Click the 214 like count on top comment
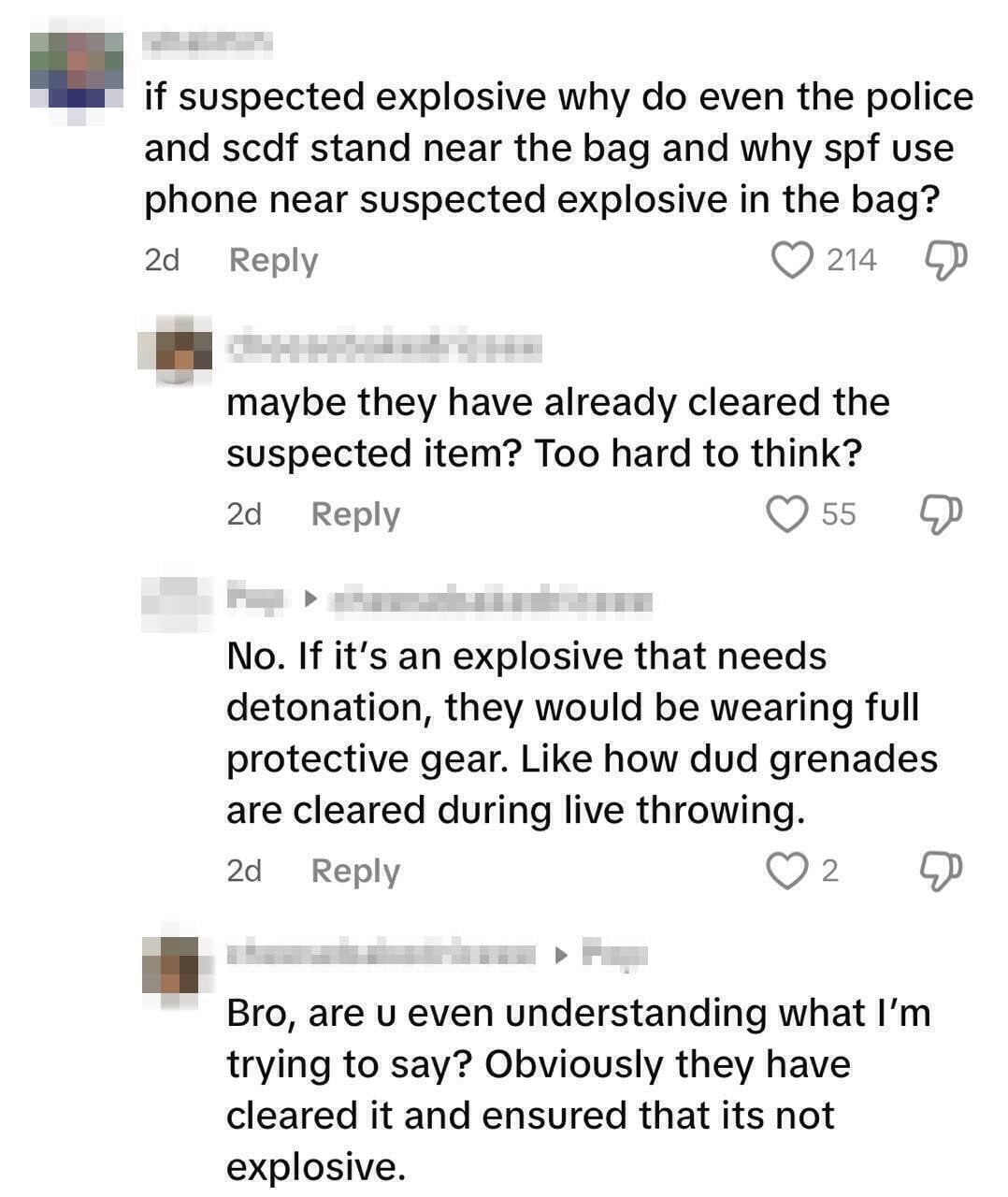Viewport: 1008px width, 1197px height. (851, 260)
